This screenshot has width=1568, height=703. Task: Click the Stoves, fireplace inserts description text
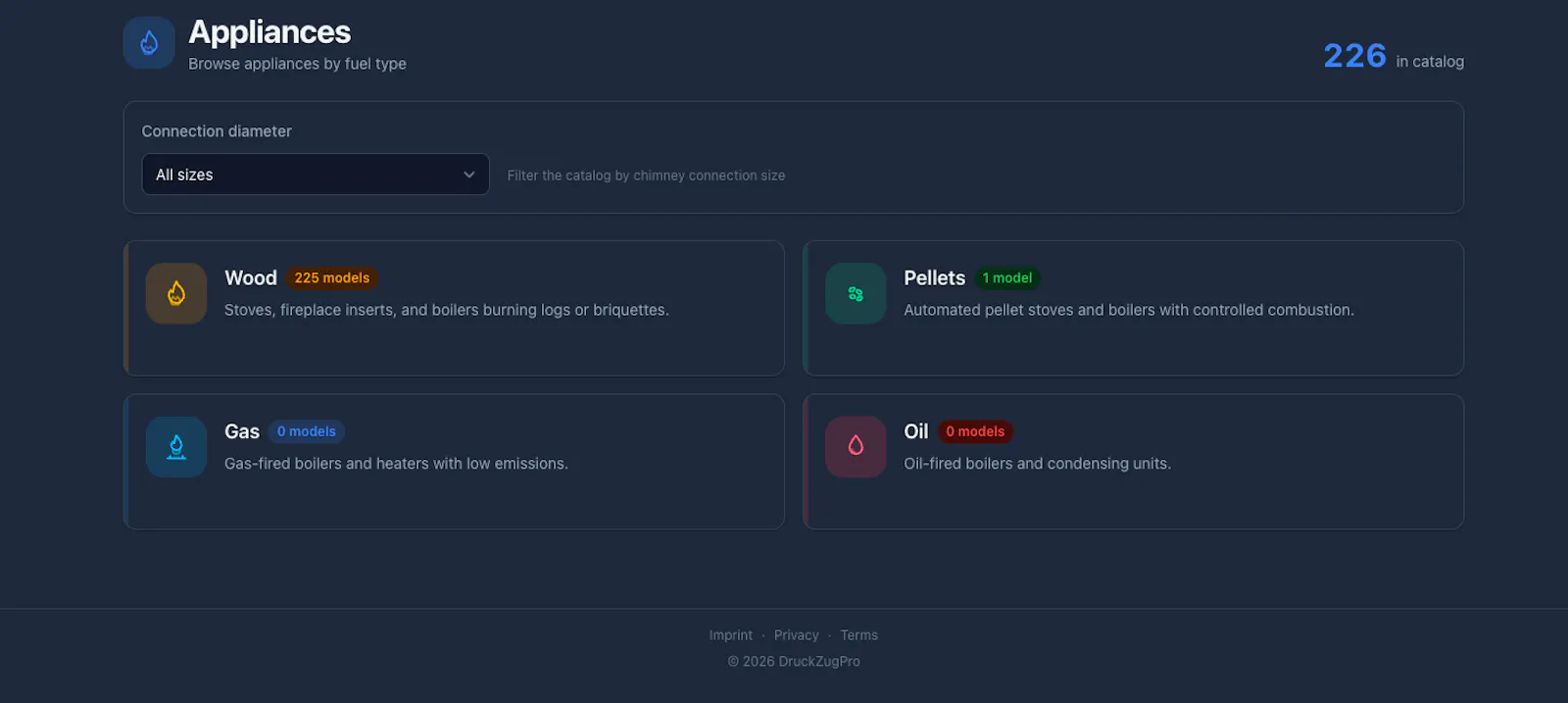(447, 310)
